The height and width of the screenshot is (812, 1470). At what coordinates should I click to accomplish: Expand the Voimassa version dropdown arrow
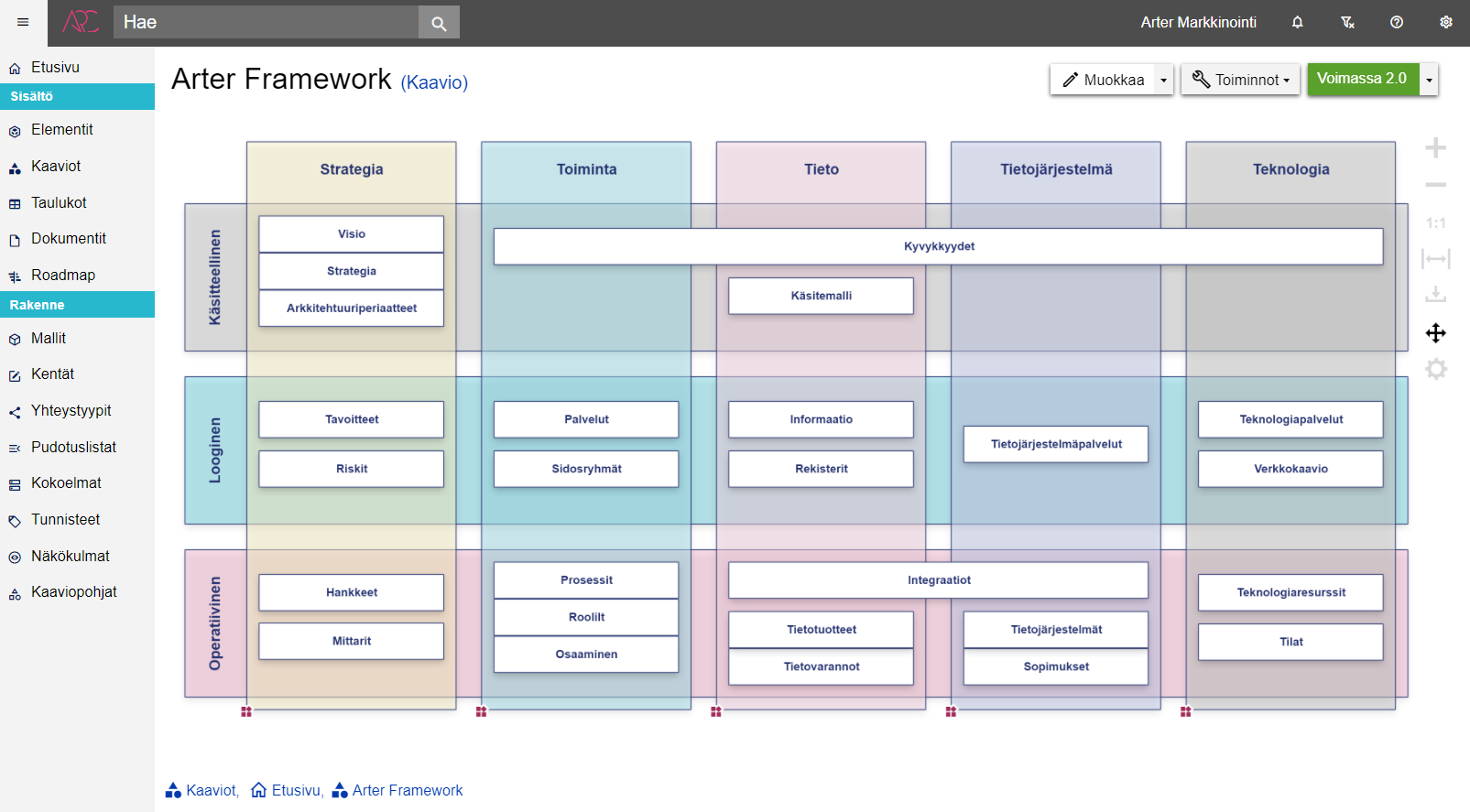[x=1429, y=80]
